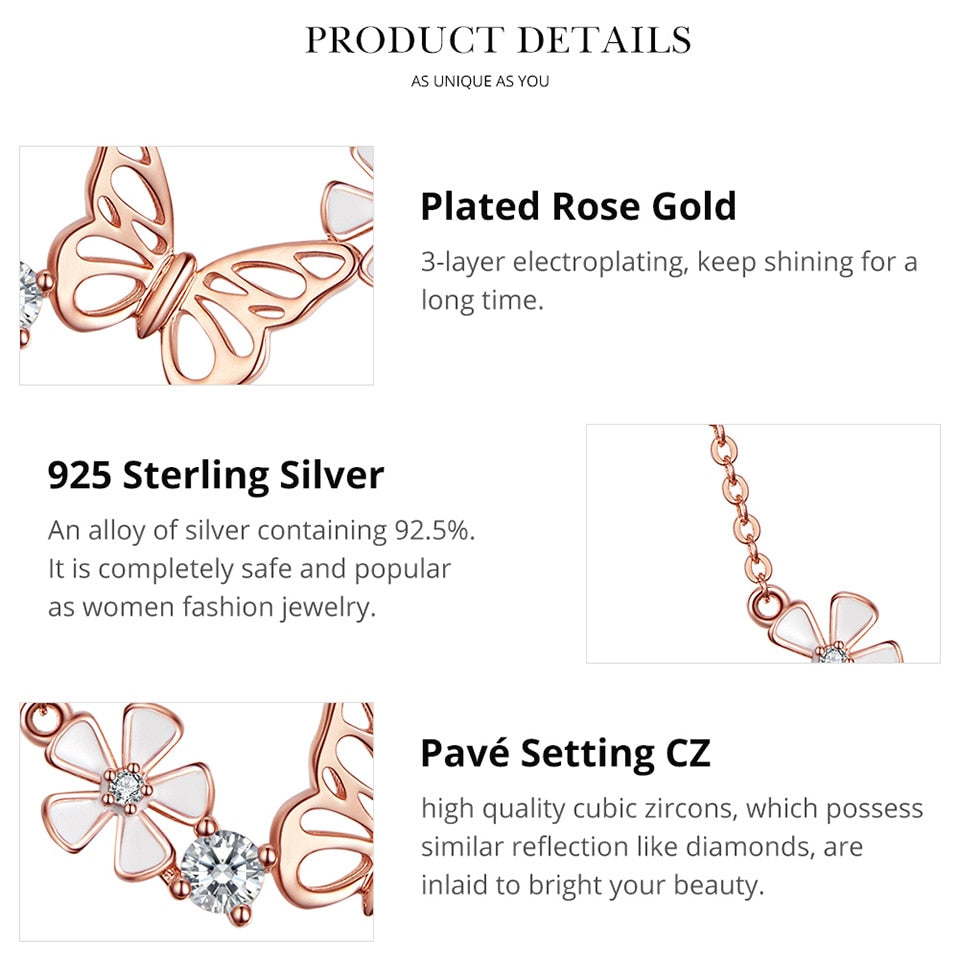This screenshot has width=960, height=960.
Task: Select the flower and zircon close-up image
Action: pyautogui.click(x=197, y=822)
